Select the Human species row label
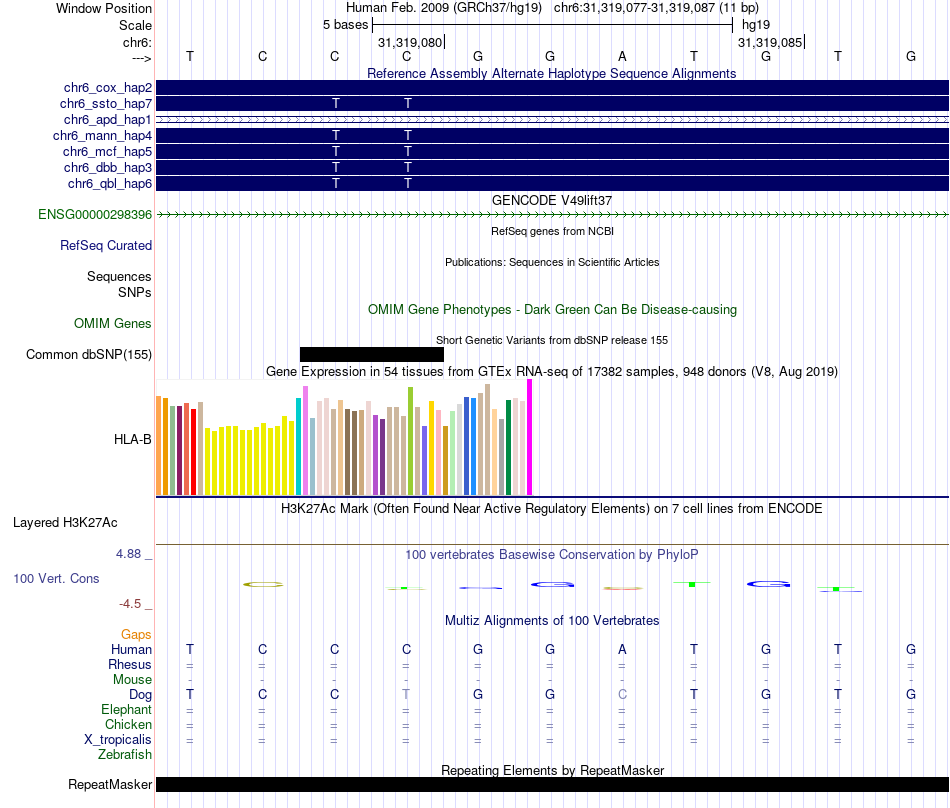The height and width of the screenshot is (808, 950). [x=131, y=649]
